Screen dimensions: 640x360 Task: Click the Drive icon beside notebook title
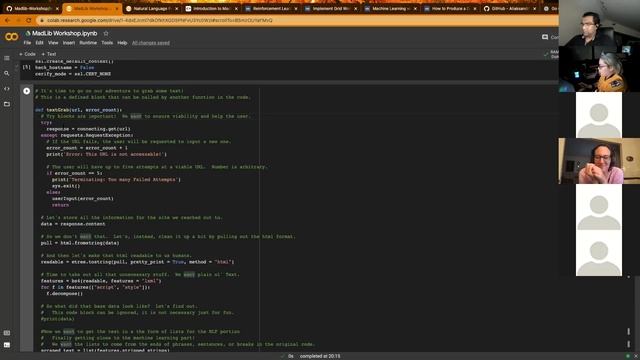pos(28,33)
